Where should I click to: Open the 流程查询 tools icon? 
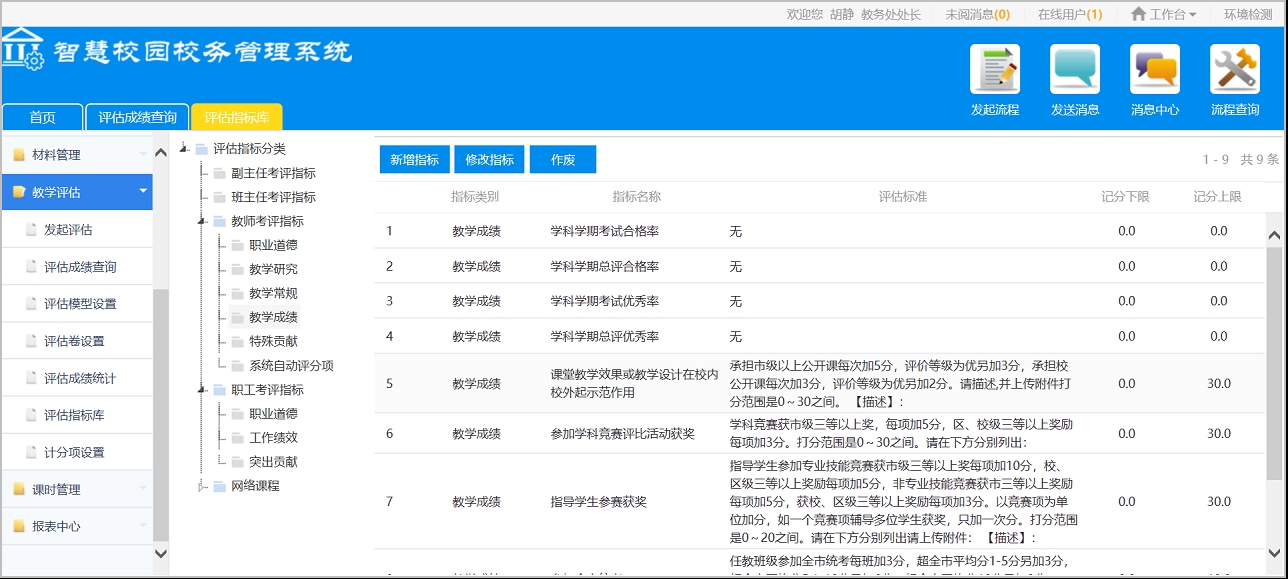[1235, 70]
